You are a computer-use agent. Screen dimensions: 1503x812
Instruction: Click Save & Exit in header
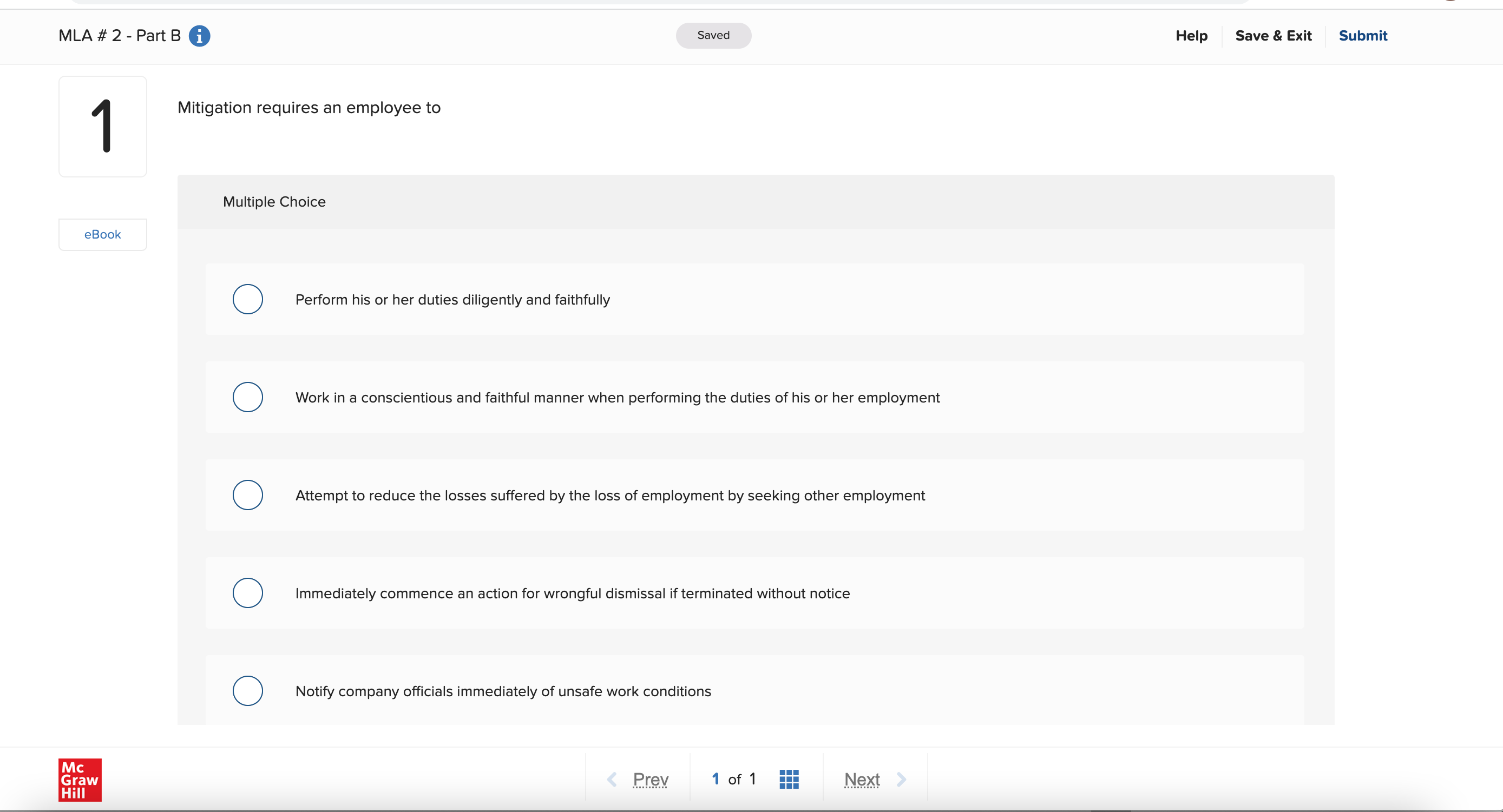coord(1273,36)
